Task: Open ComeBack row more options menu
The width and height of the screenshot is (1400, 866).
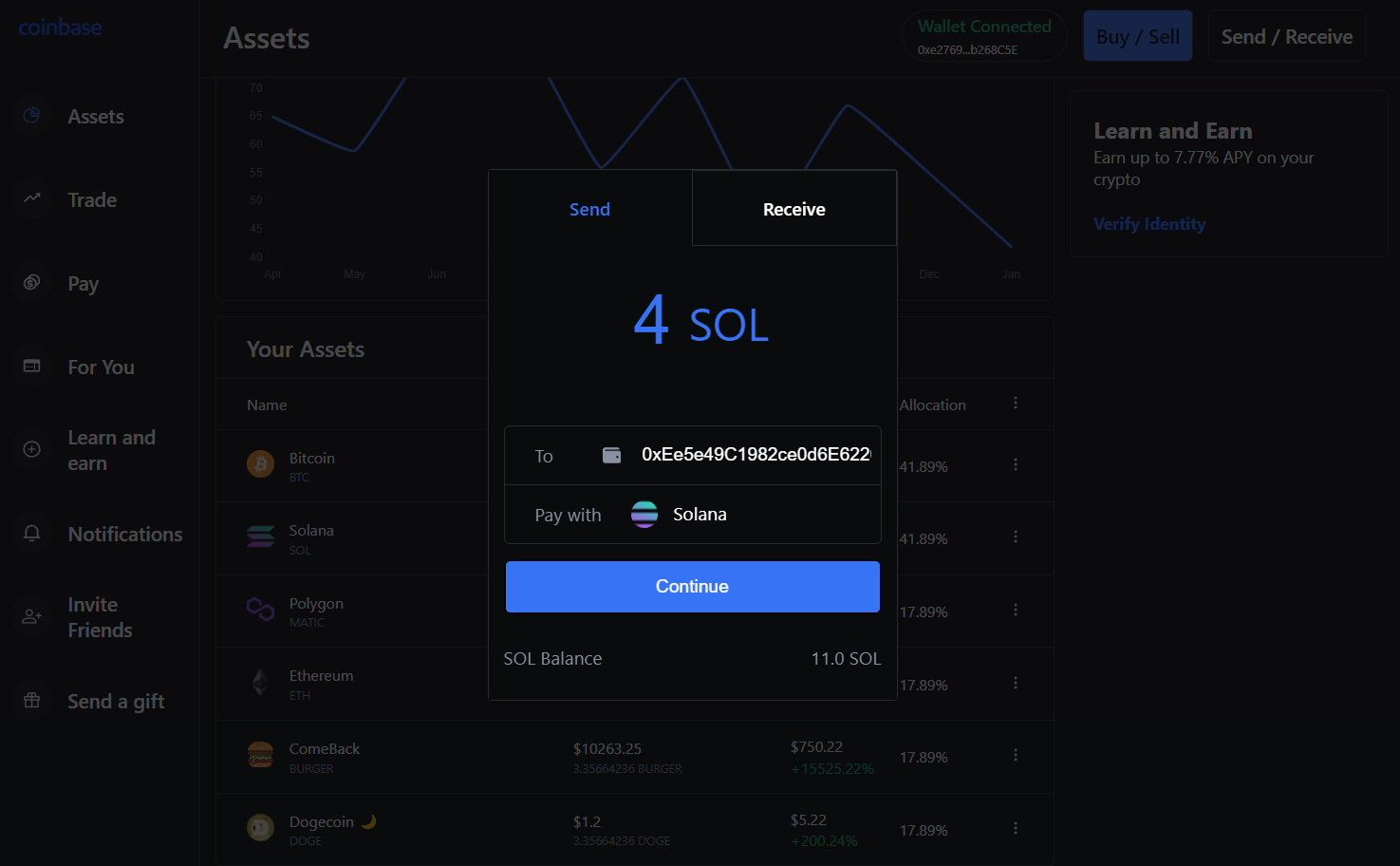Action: coord(1016,755)
